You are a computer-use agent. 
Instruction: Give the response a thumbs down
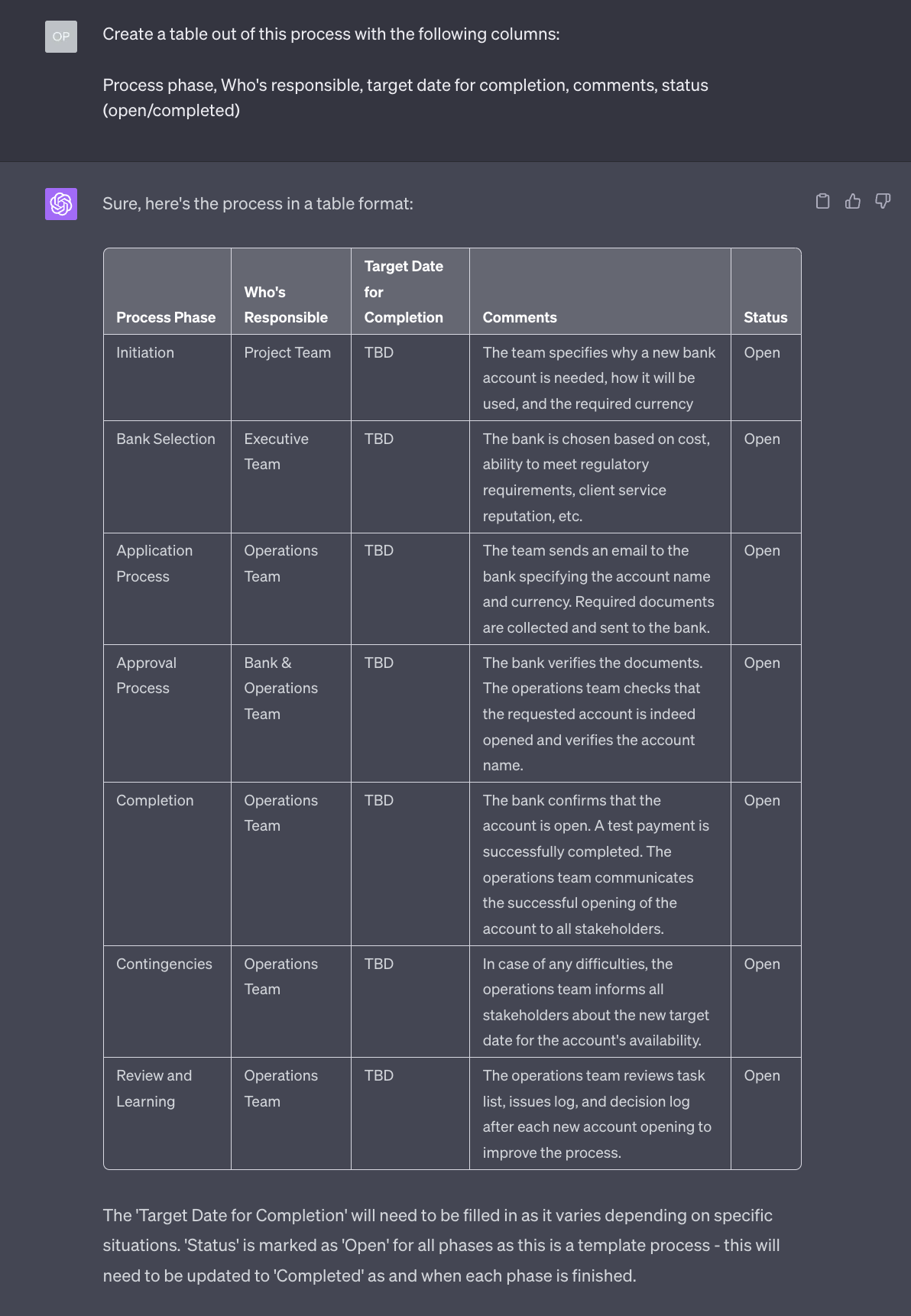[883, 201]
